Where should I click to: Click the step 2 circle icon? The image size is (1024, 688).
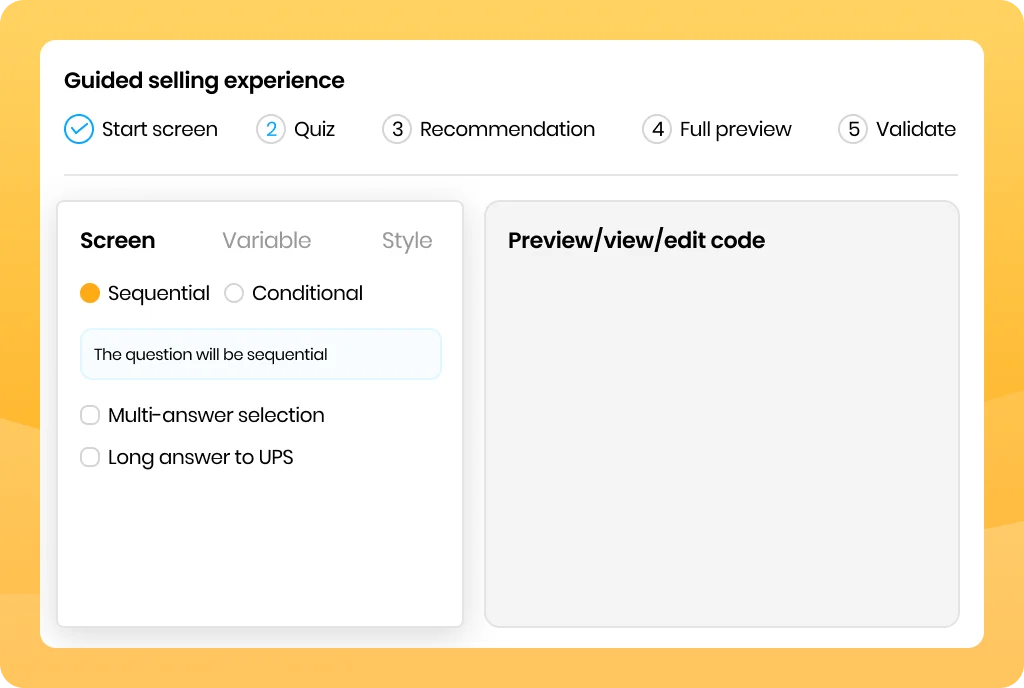click(x=271, y=129)
